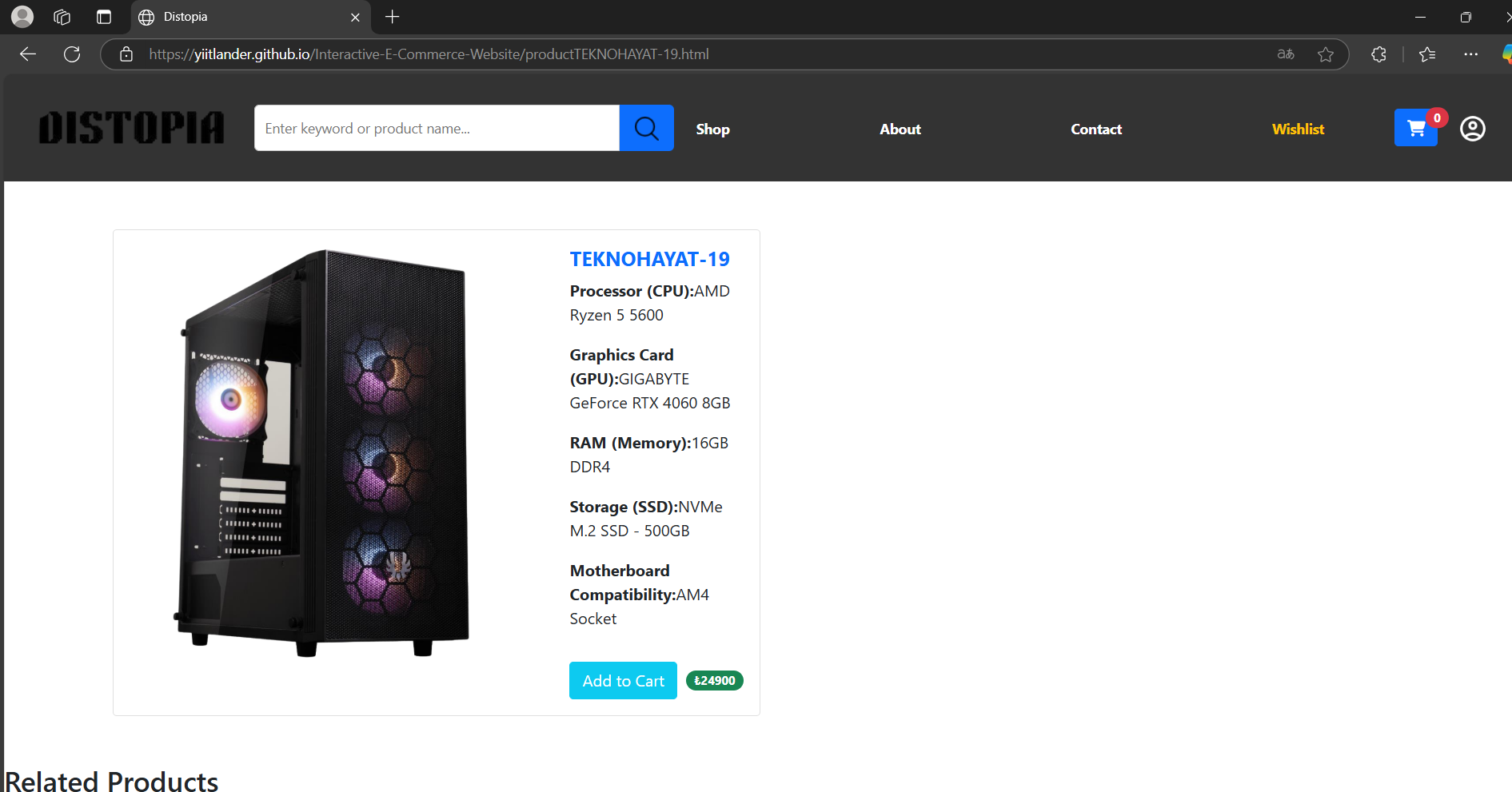
Task: Click the PC case product image
Action: pyautogui.click(x=322, y=453)
